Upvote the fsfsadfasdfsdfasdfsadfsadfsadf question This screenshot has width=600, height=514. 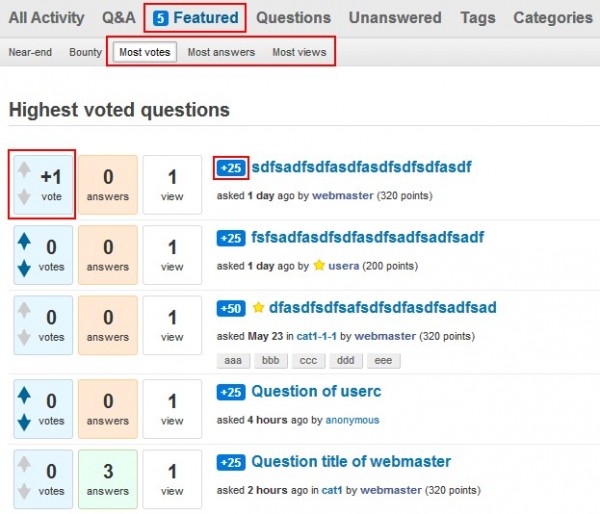pos(24,241)
